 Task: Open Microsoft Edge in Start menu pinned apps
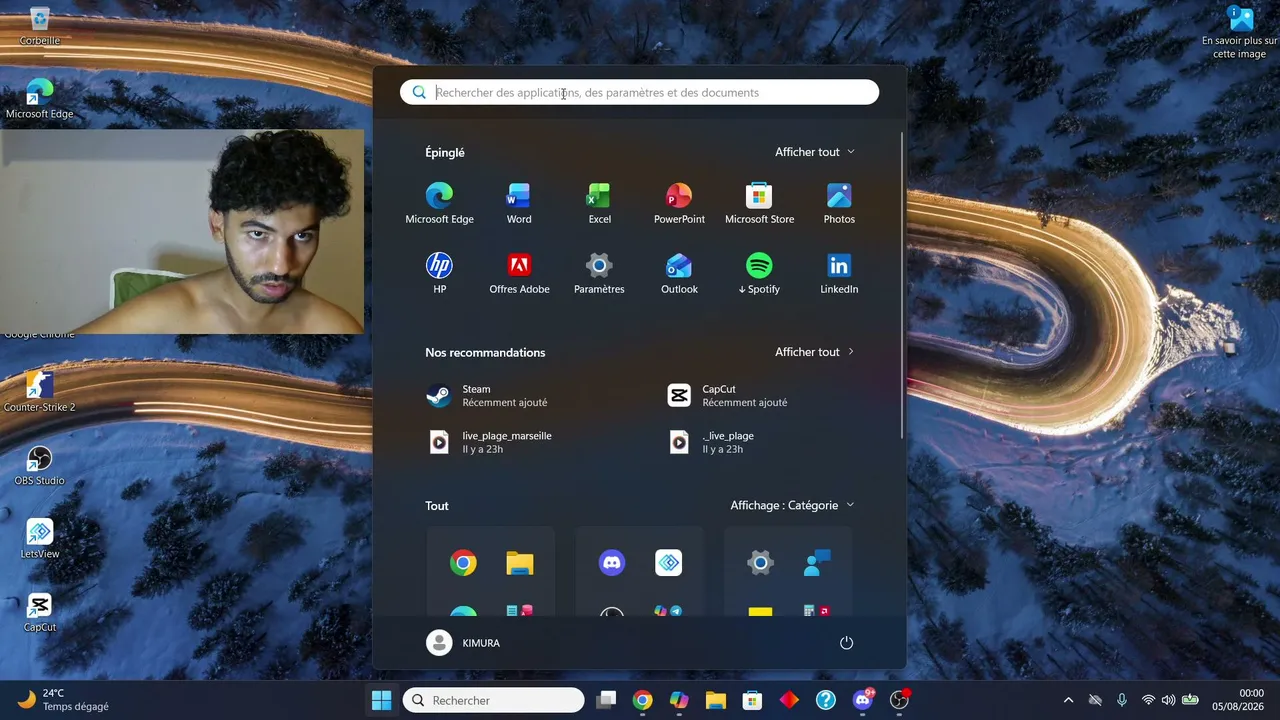[x=439, y=203]
